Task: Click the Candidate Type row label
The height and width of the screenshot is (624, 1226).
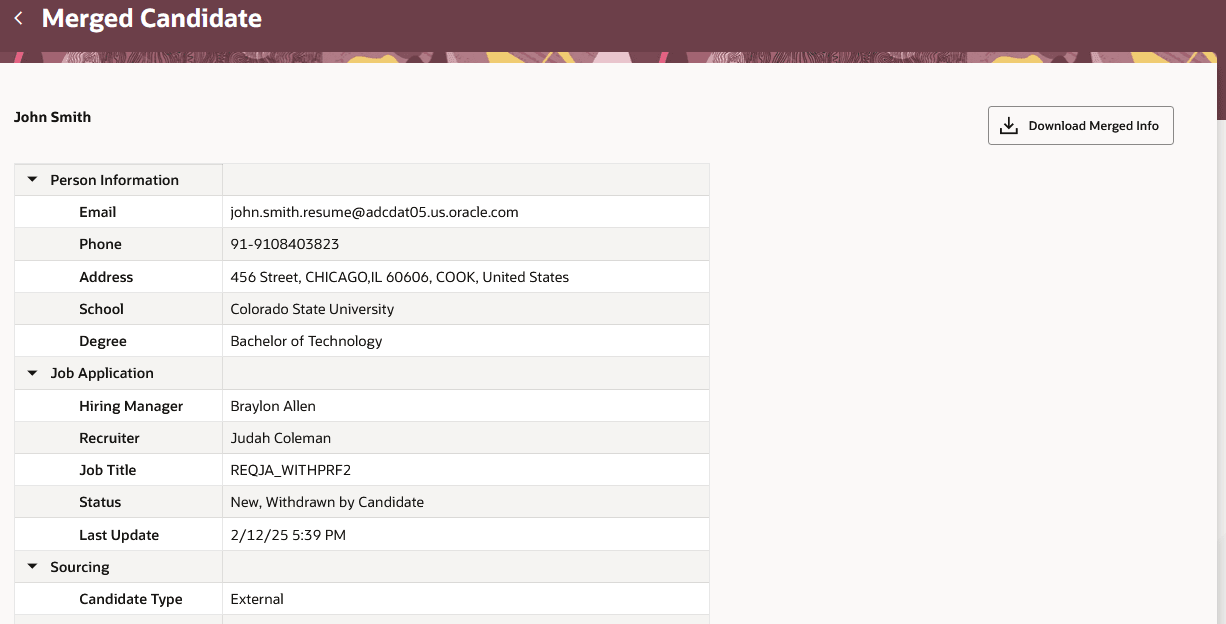Action: [x=131, y=599]
